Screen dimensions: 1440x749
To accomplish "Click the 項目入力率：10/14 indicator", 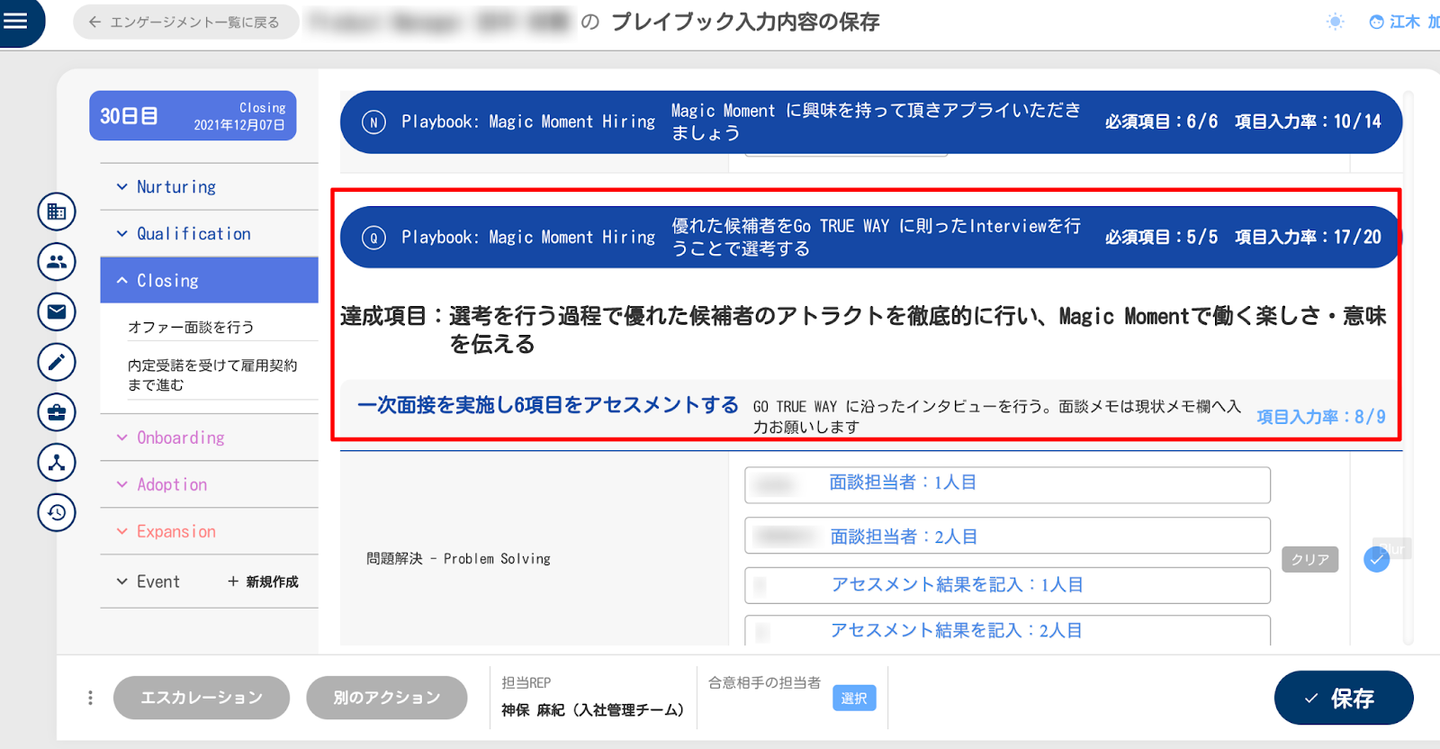I will [1308, 122].
